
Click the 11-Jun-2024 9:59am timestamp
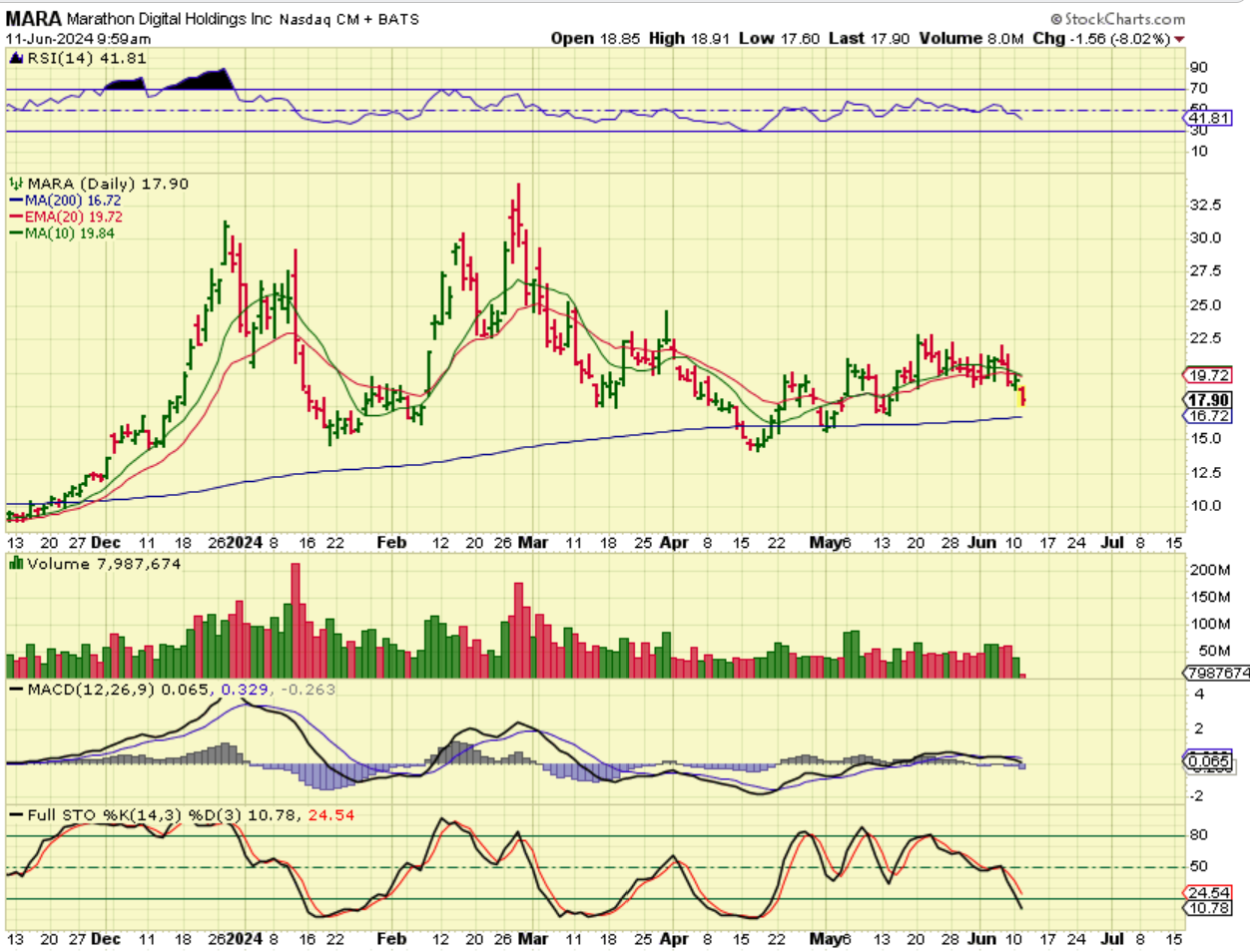(x=79, y=39)
